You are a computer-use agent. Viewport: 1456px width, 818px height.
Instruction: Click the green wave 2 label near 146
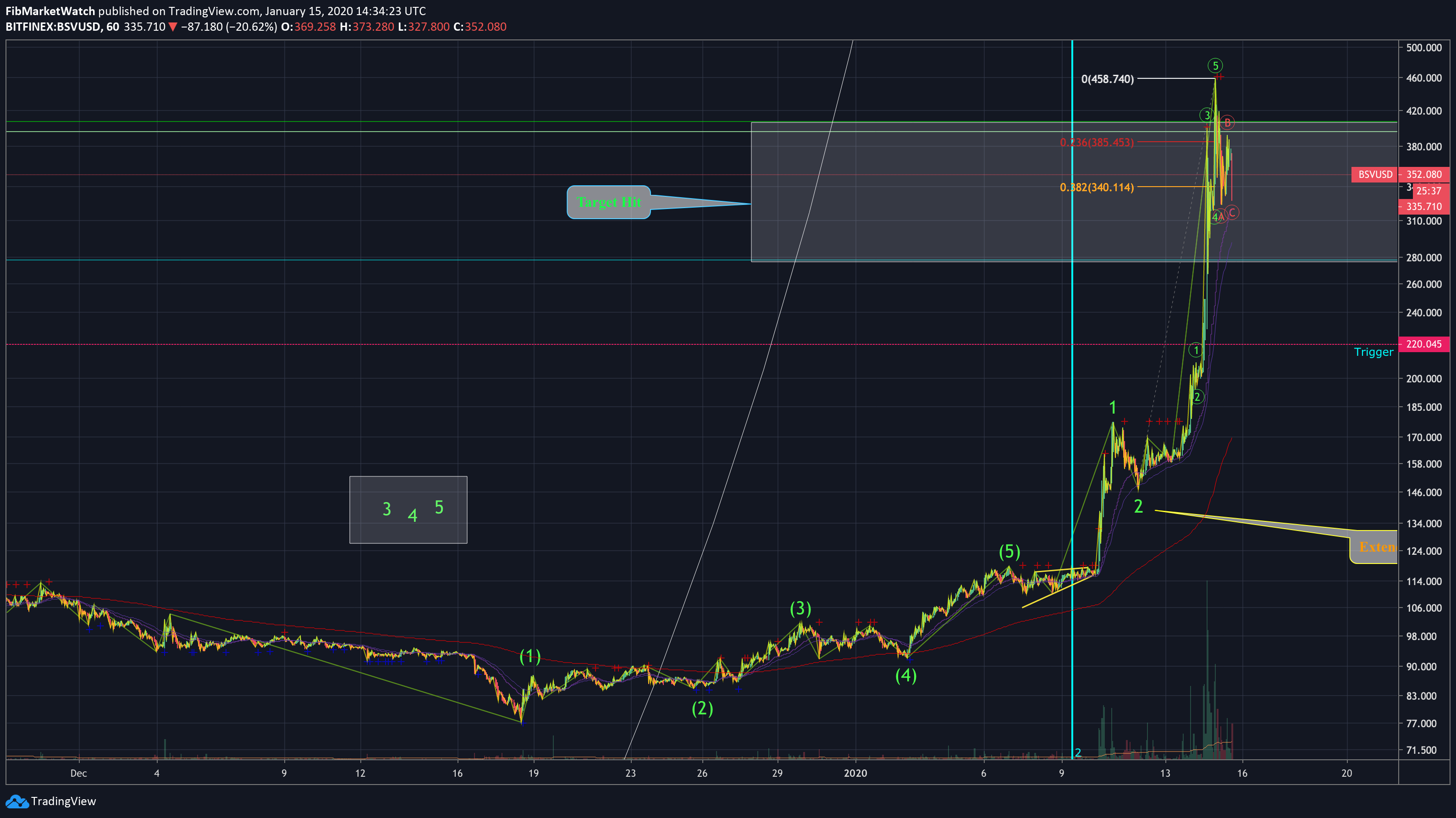click(x=1138, y=506)
